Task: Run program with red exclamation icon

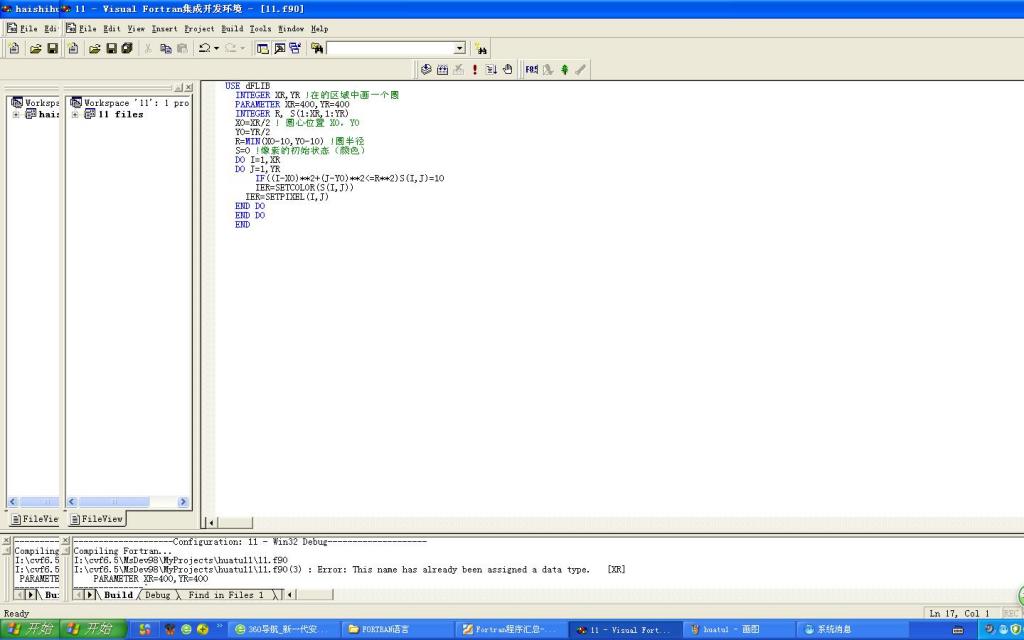Action: (475, 69)
